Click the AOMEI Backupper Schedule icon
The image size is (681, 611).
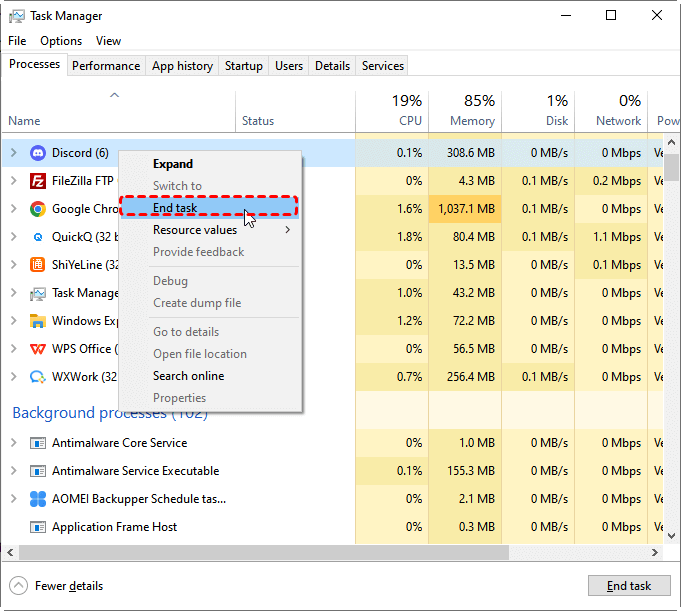[38, 499]
